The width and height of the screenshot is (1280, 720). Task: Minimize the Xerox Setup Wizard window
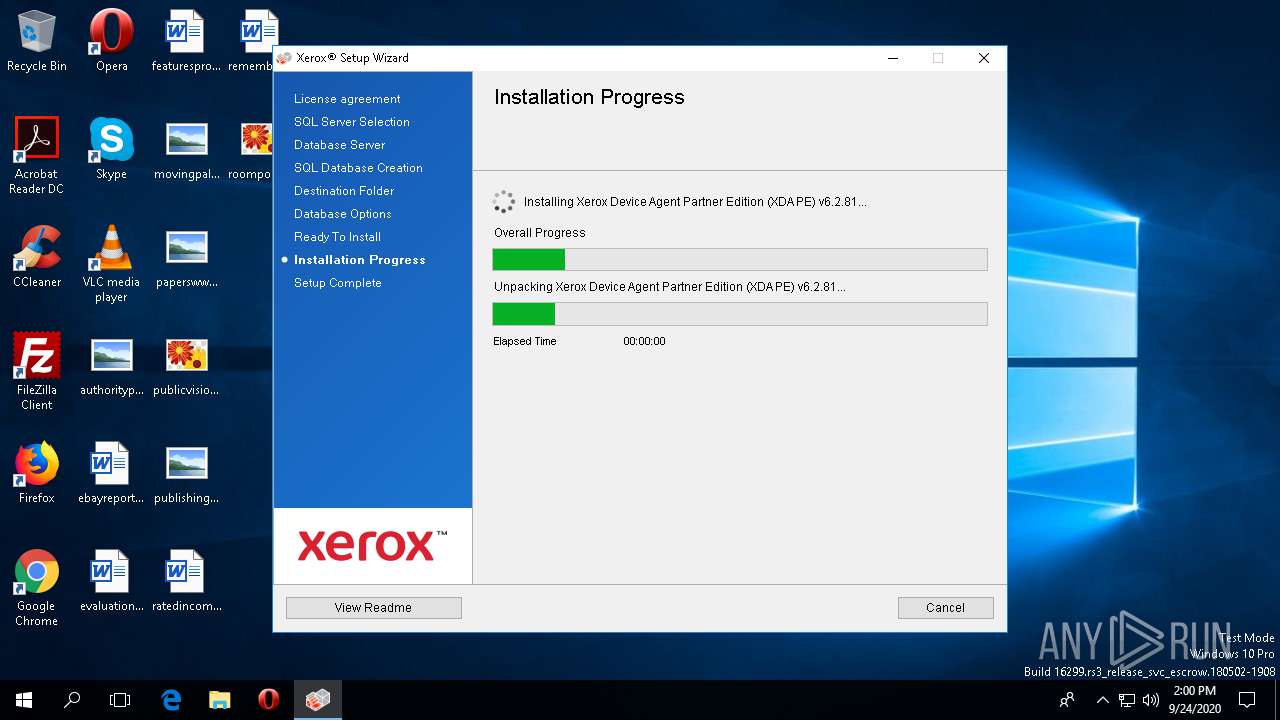coord(892,58)
